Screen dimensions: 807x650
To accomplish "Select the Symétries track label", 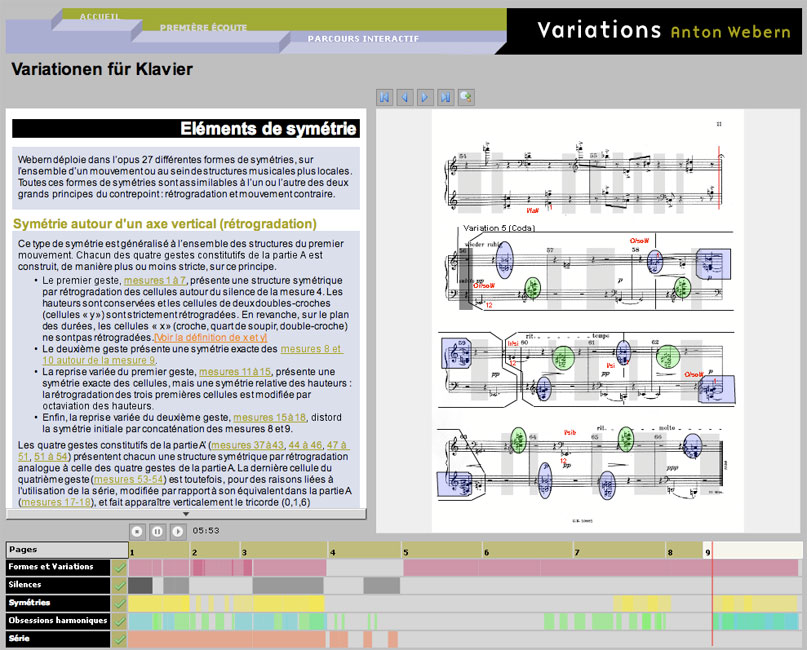I will tap(58, 603).
